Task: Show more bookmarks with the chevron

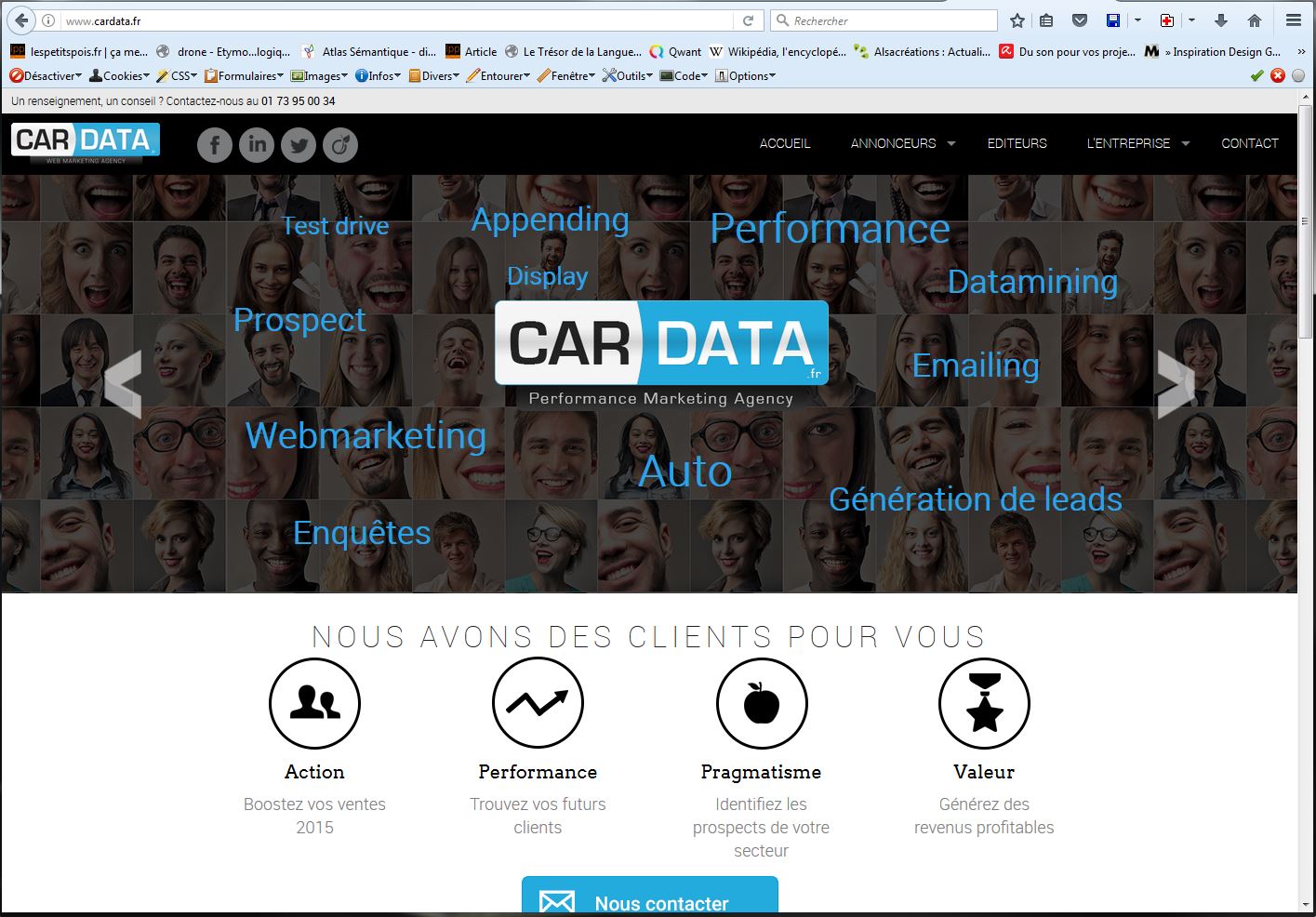Action: pyautogui.click(x=1302, y=52)
